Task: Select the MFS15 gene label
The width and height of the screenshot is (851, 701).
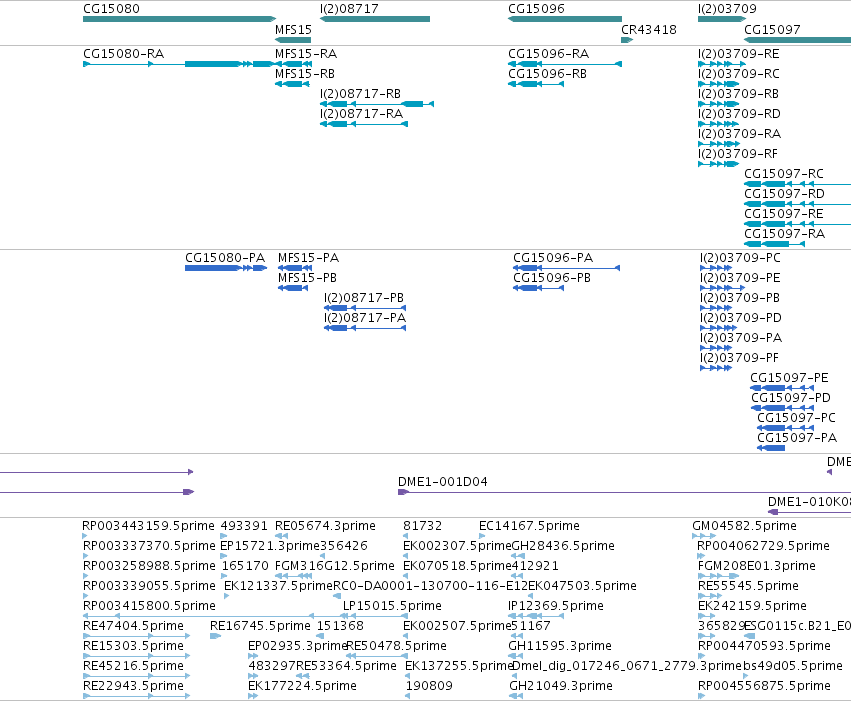Action: click(293, 29)
